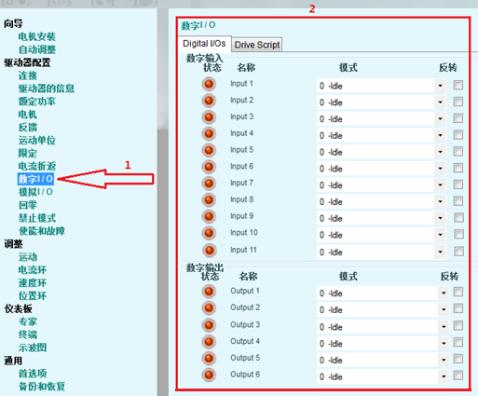478x396 pixels.
Task: Click the Output 3 status LED indicator
Action: coord(209,325)
